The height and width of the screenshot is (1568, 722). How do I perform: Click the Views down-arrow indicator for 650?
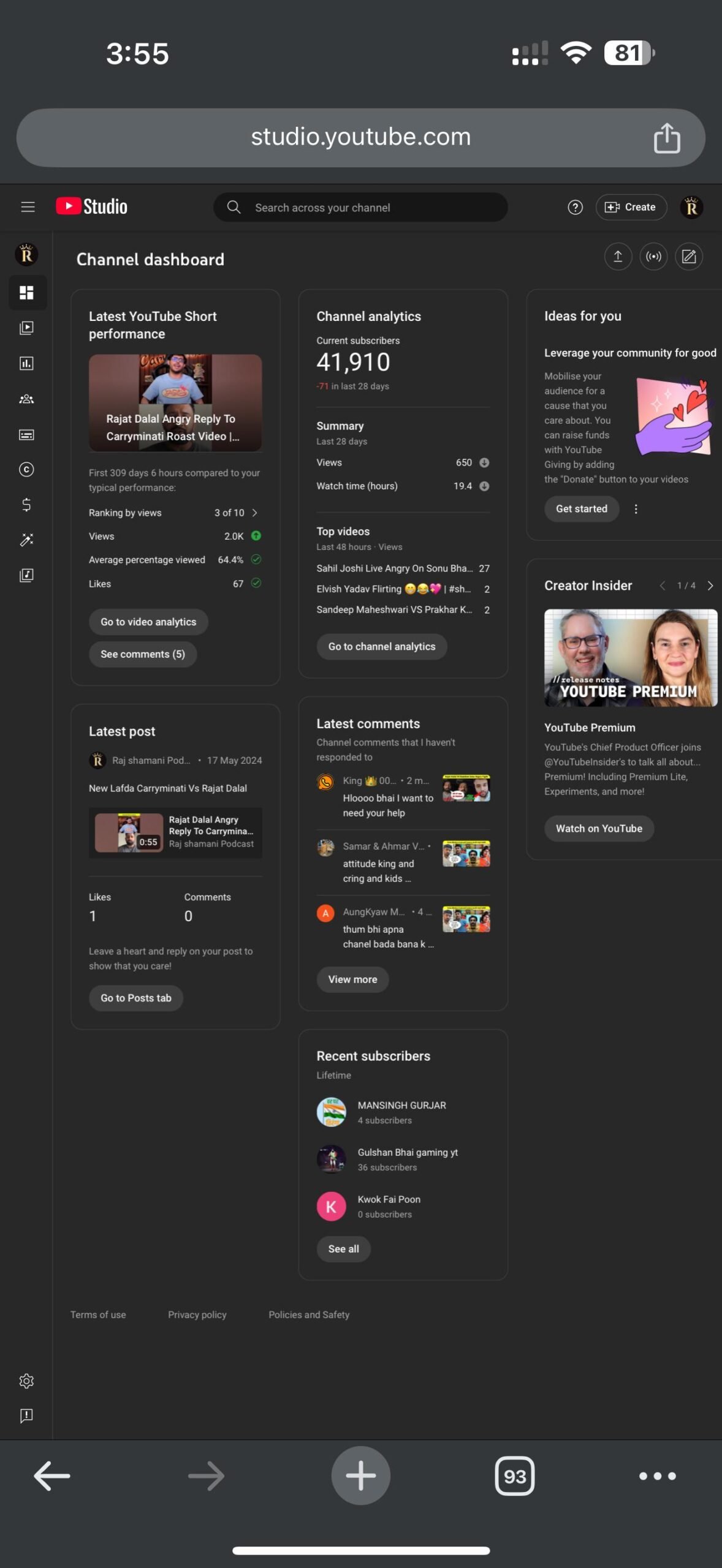tap(484, 462)
